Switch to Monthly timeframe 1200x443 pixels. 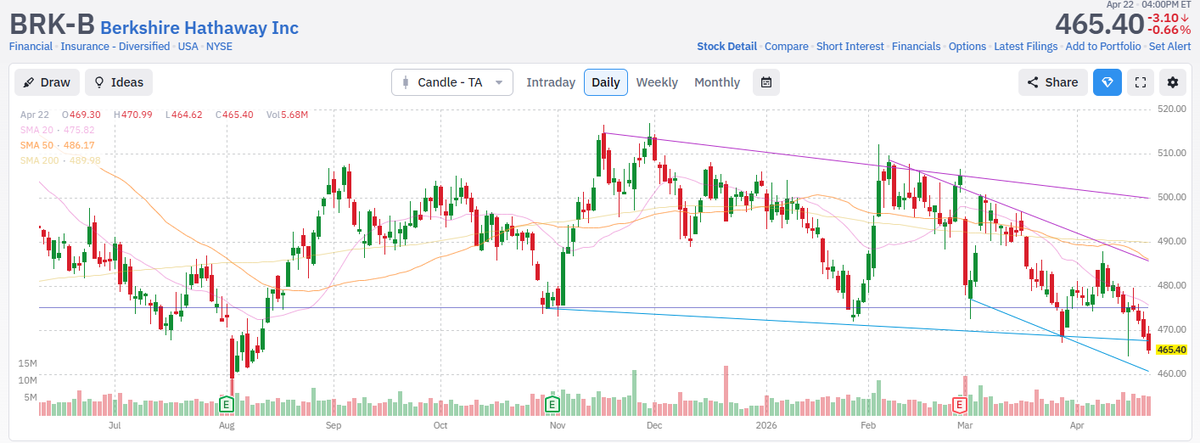pyautogui.click(x=717, y=82)
